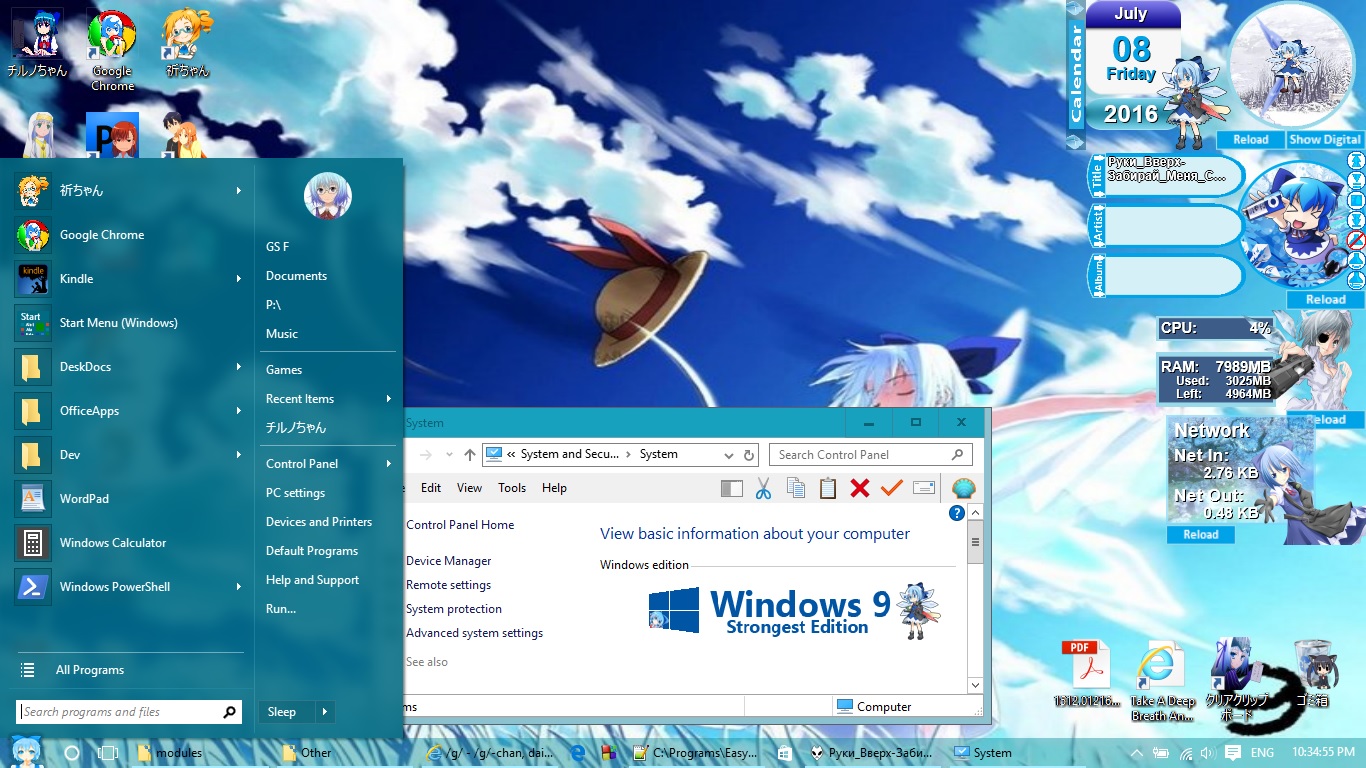Click the envelope Email icon in System toolbar
This screenshot has height=768, width=1366.
(924, 488)
